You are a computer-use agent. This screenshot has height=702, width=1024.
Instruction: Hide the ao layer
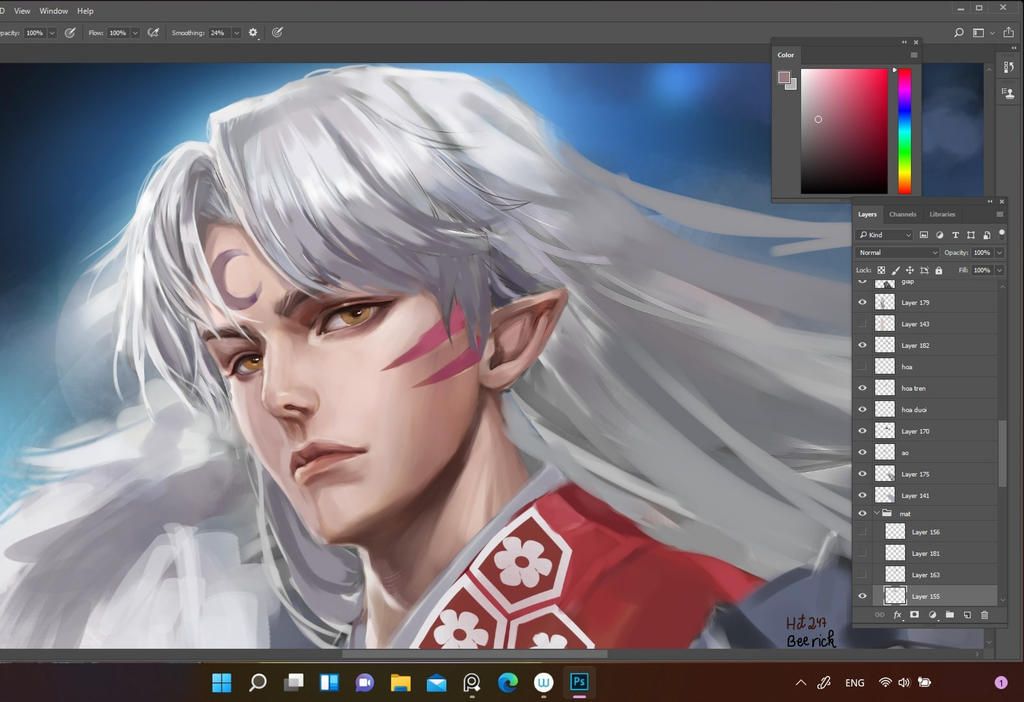click(862, 453)
